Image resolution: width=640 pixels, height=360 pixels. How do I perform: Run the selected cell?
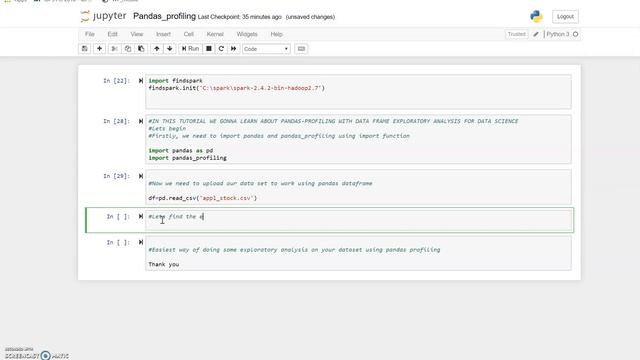pyautogui.click(x=190, y=49)
